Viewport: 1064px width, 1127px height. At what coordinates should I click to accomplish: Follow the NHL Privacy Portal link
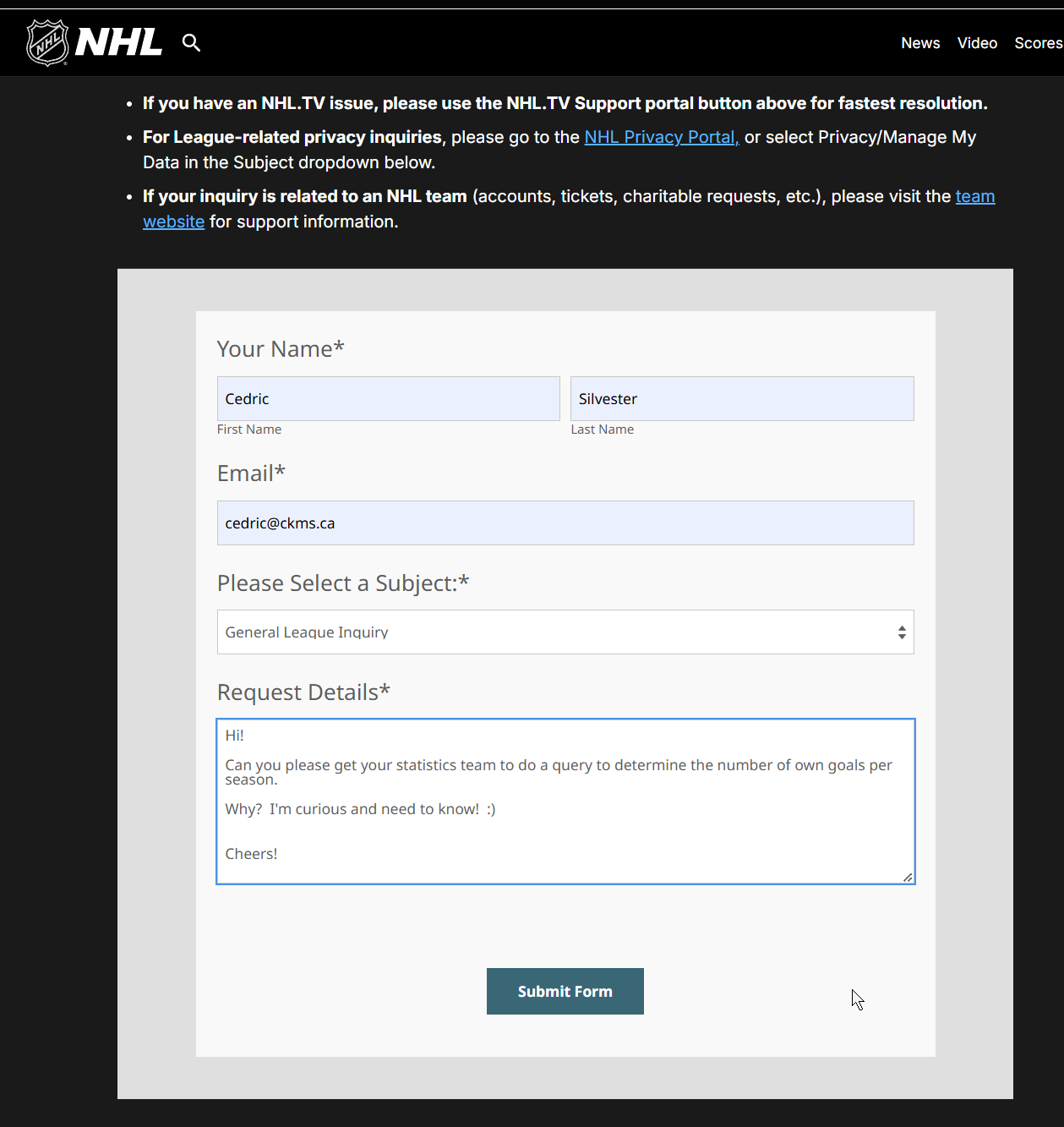click(661, 137)
